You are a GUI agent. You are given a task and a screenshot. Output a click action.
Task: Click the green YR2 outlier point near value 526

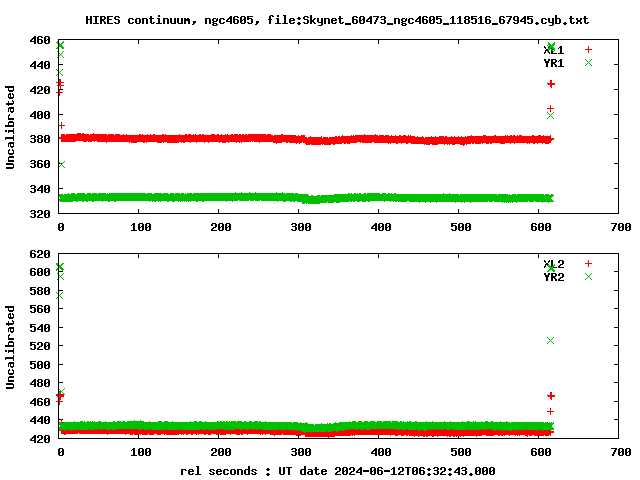point(550,340)
